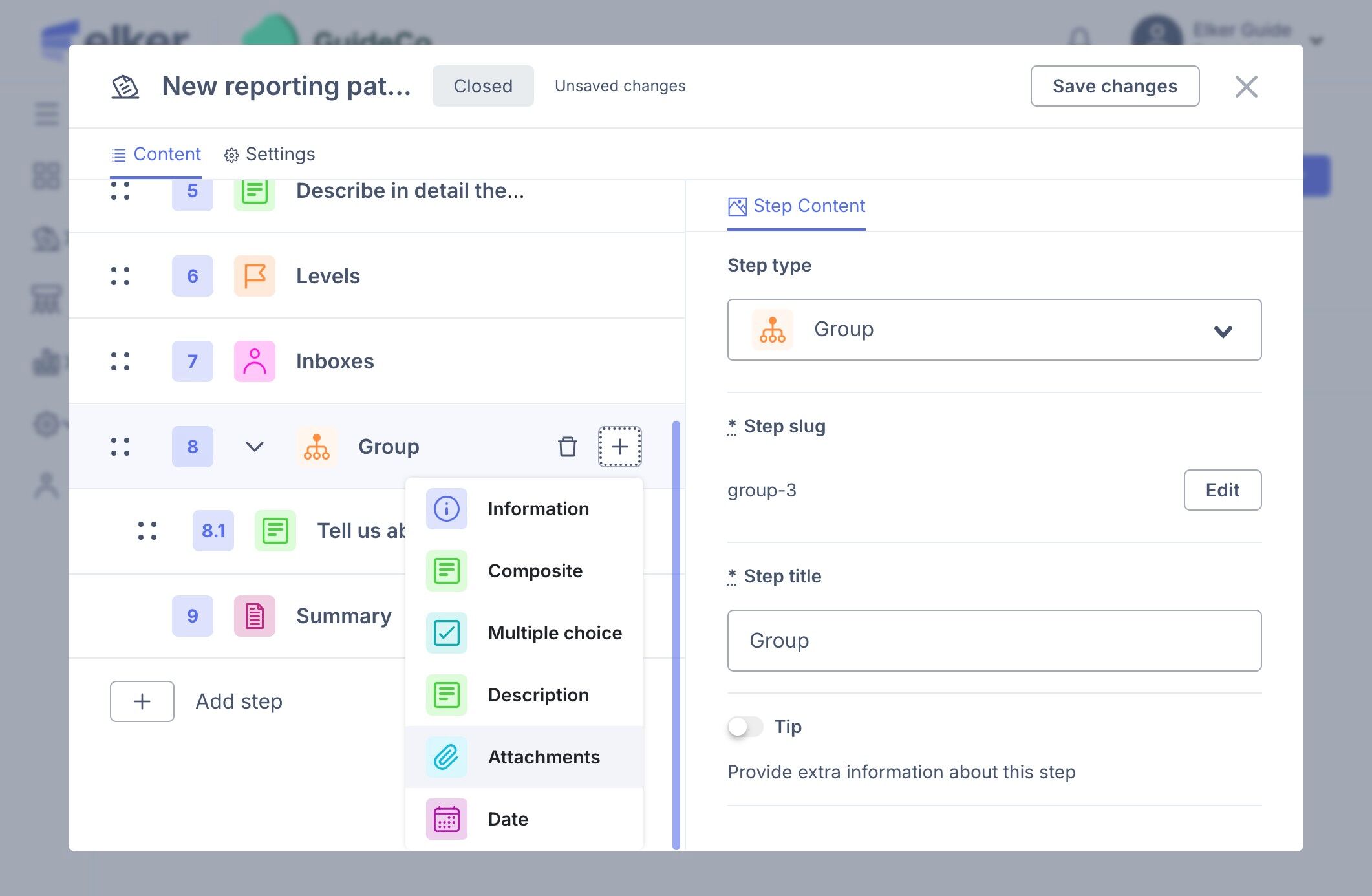Screen dimensions: 1372x896
Task: Click the Summary document icon
Action: tap(255, 616)
